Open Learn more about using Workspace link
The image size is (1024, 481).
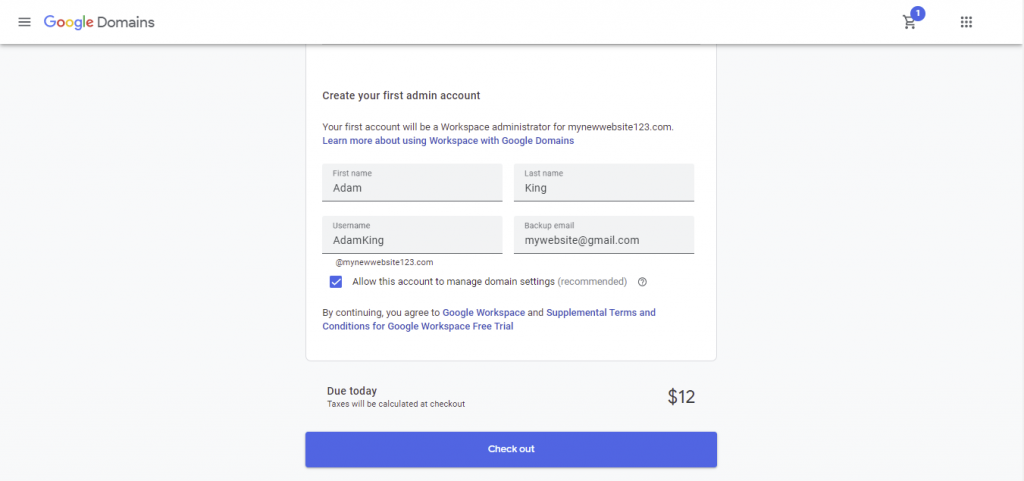(x=448, y=141)
